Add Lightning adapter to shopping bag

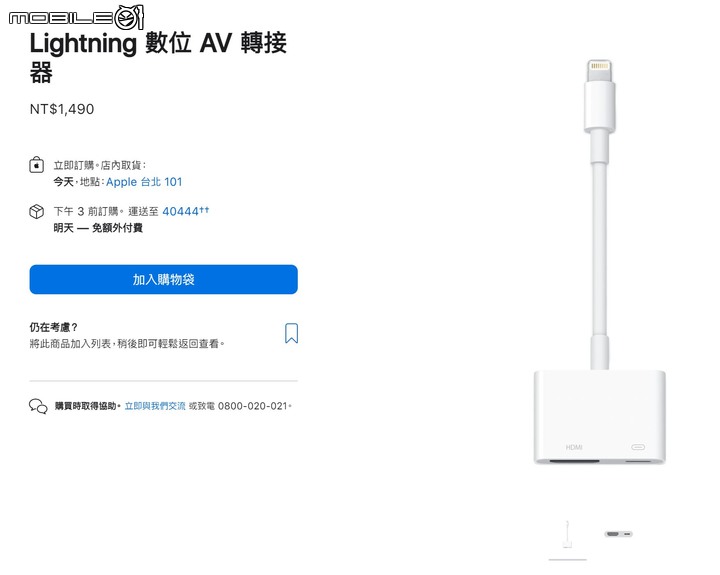point(163,279)
